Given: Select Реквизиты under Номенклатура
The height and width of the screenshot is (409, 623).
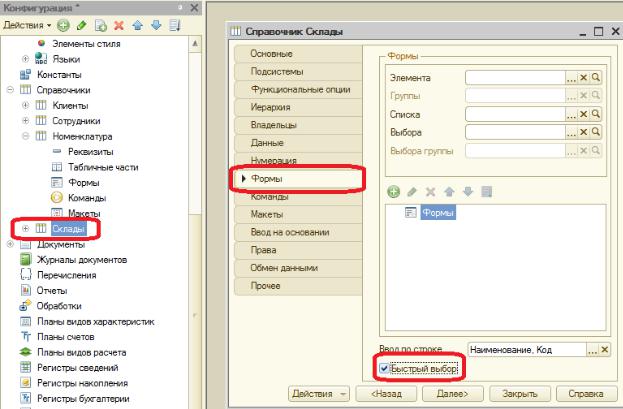Looking at the screenshot, I should coord(91,151).
